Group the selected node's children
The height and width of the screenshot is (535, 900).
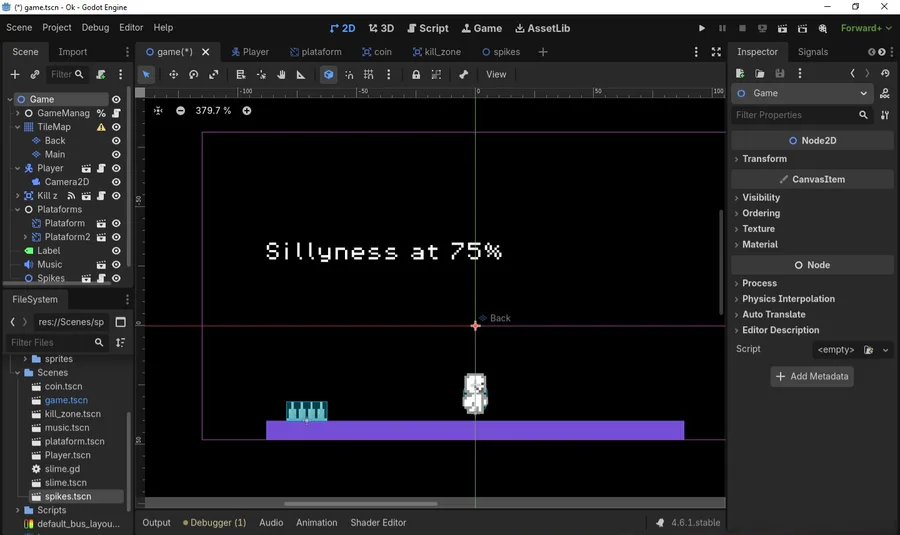[436, 75]
